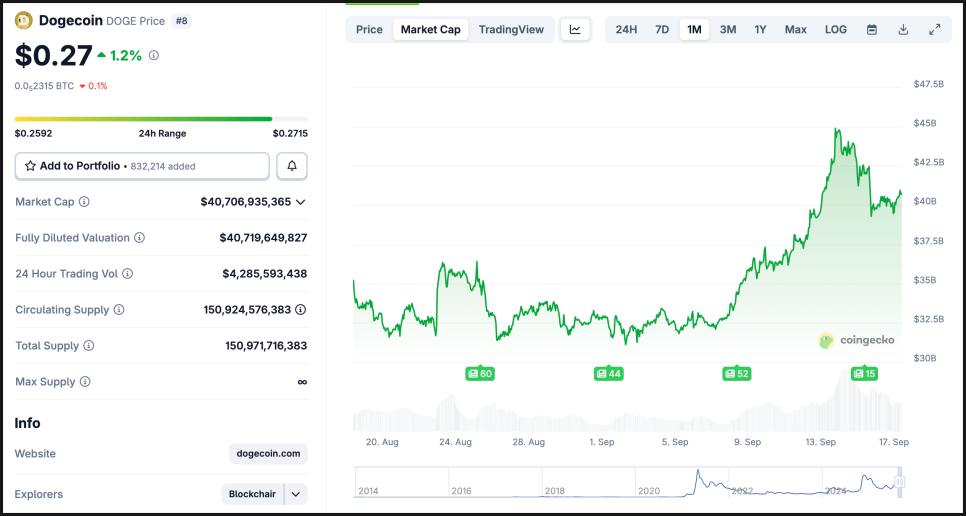966x516 pixels.
Task: Click the $0.27 price text
Action: 54,55
